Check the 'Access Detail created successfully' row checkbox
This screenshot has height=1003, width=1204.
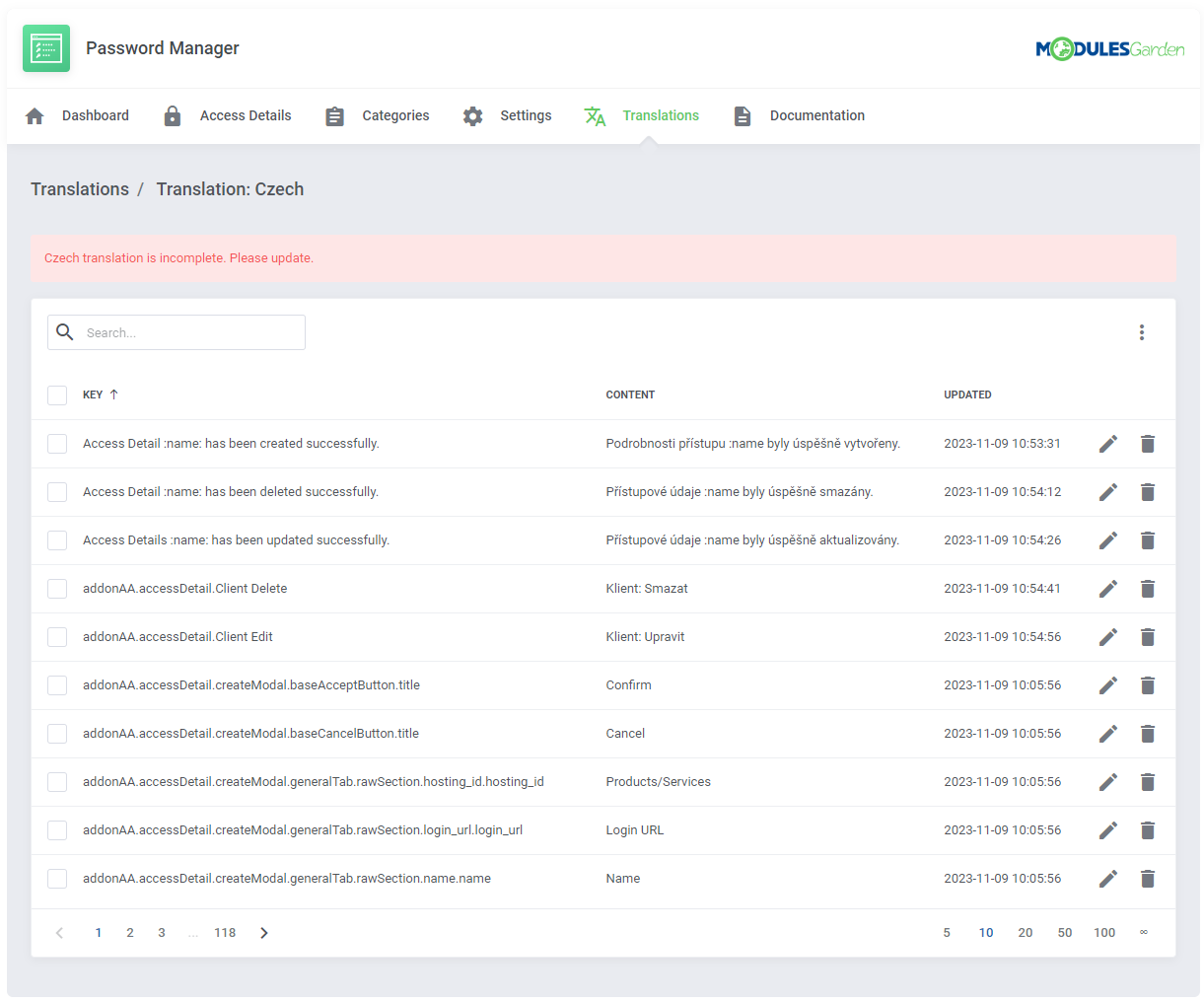pyautogui.click(x=57, y=444)
